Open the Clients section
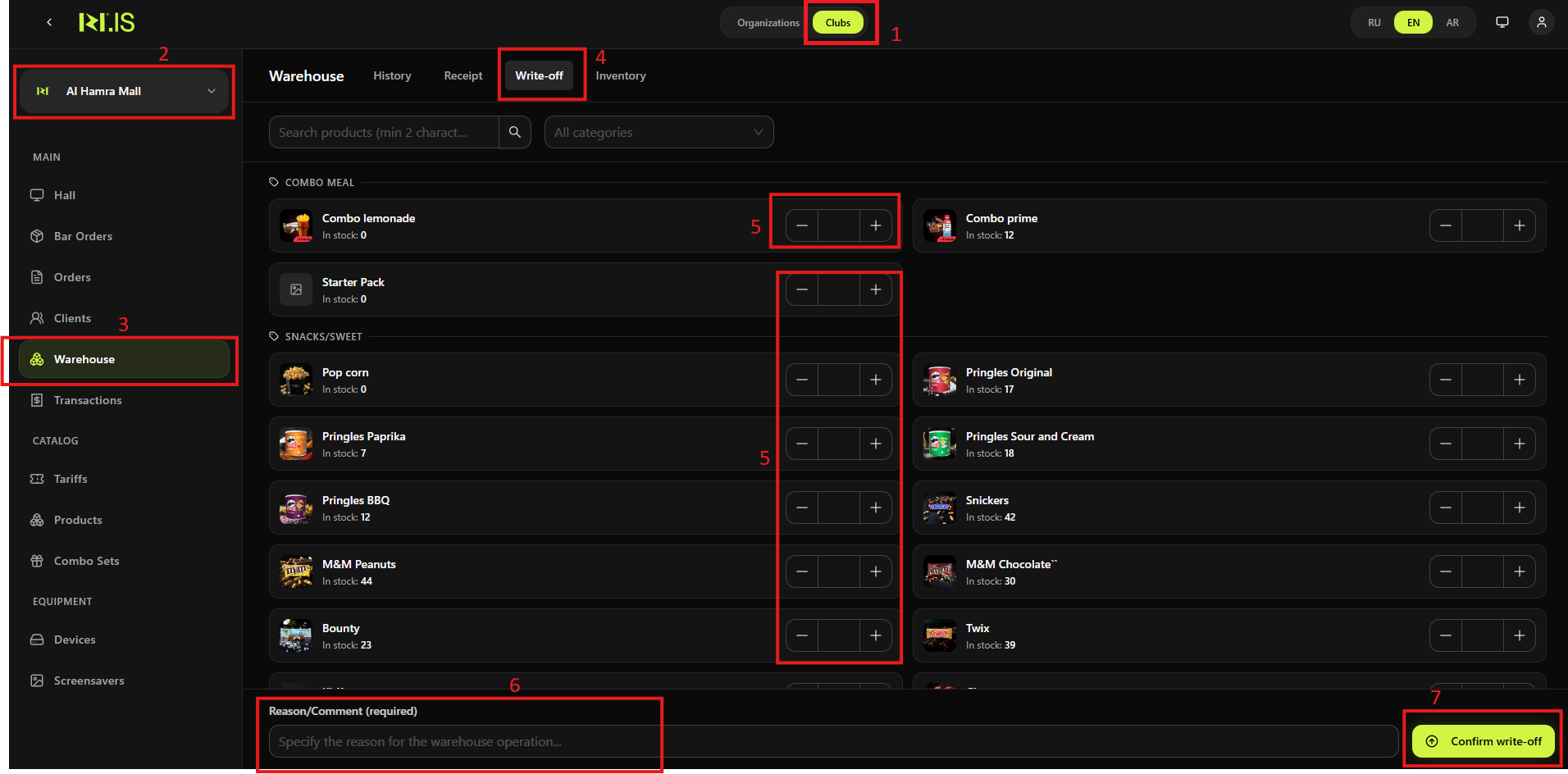This screenshot has height=774, width=1568. (x=72, y=318)
